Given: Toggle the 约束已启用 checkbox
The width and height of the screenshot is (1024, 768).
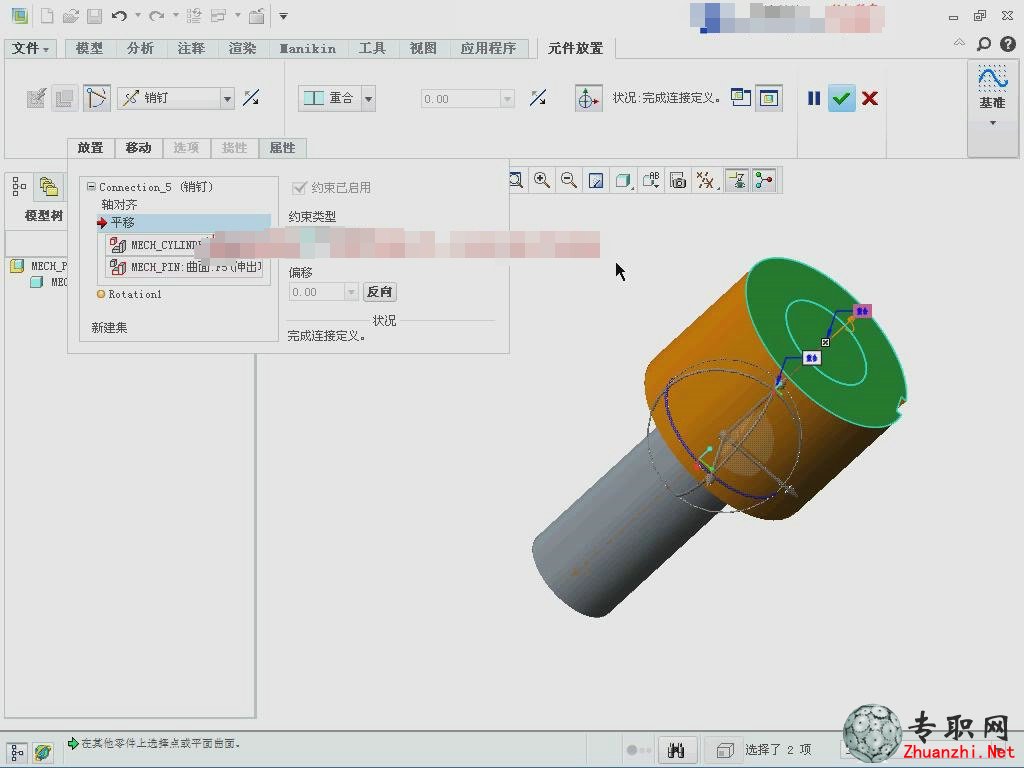Looking at the screenshot, I should [299, 188].
